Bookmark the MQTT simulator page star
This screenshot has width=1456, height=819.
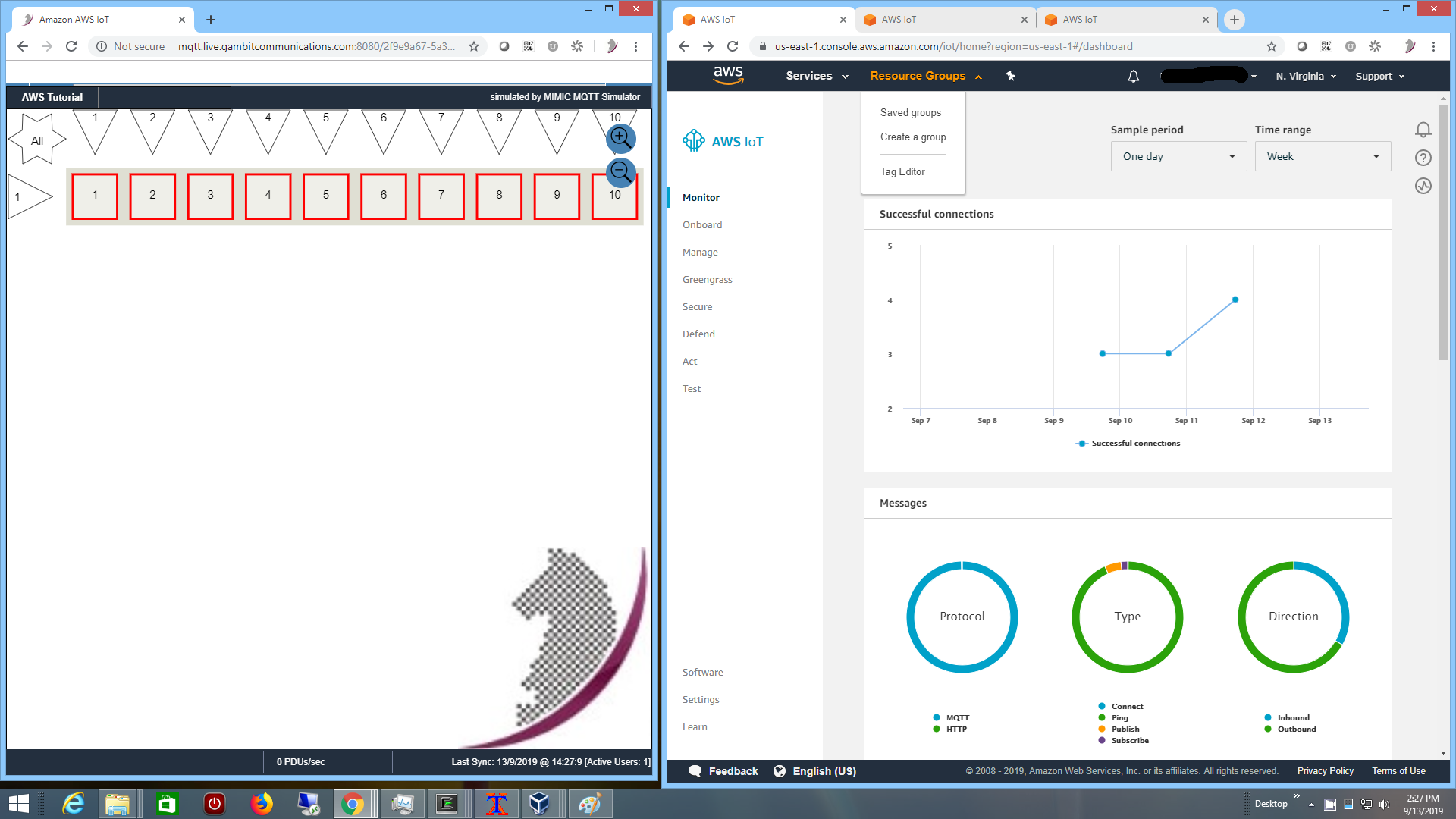coord(474,46)
